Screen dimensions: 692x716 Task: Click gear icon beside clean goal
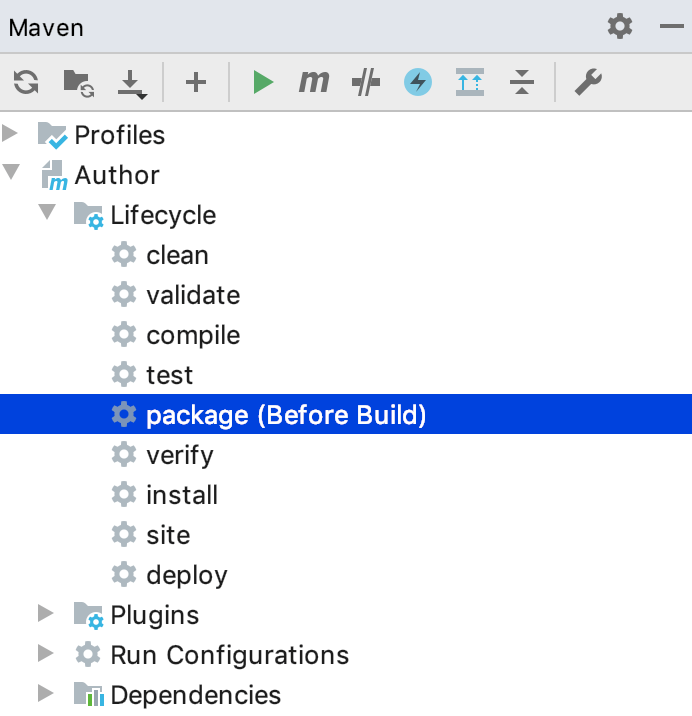124,254
